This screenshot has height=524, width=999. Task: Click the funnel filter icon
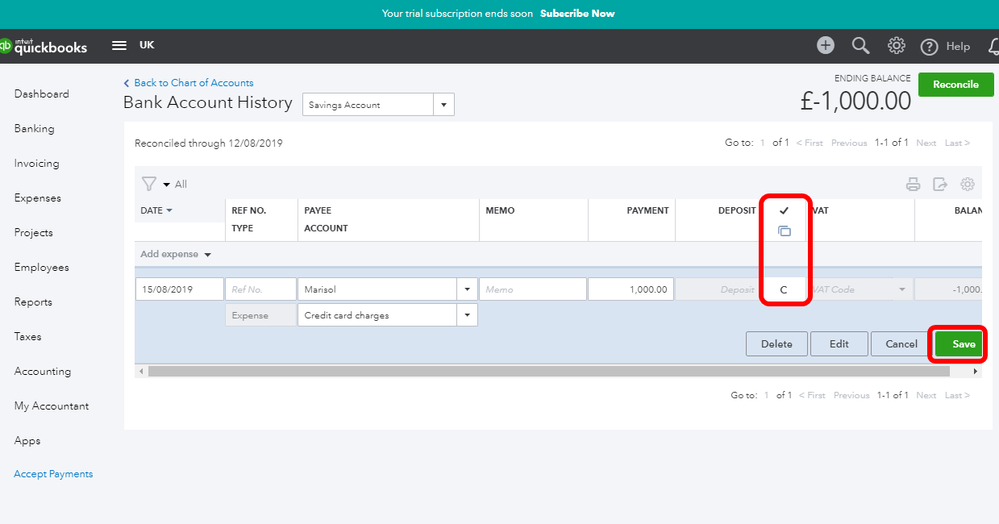click(x=149, y=184)
